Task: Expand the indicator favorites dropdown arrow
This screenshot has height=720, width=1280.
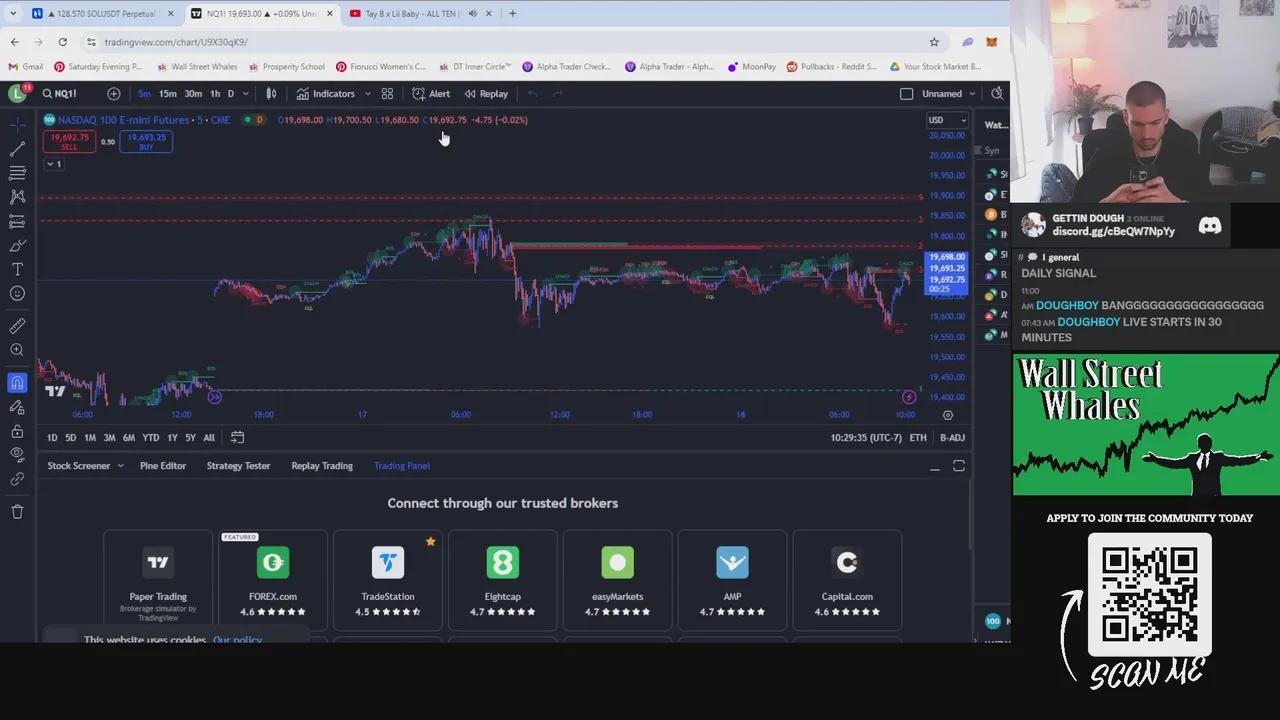Action: click(367, 93)
